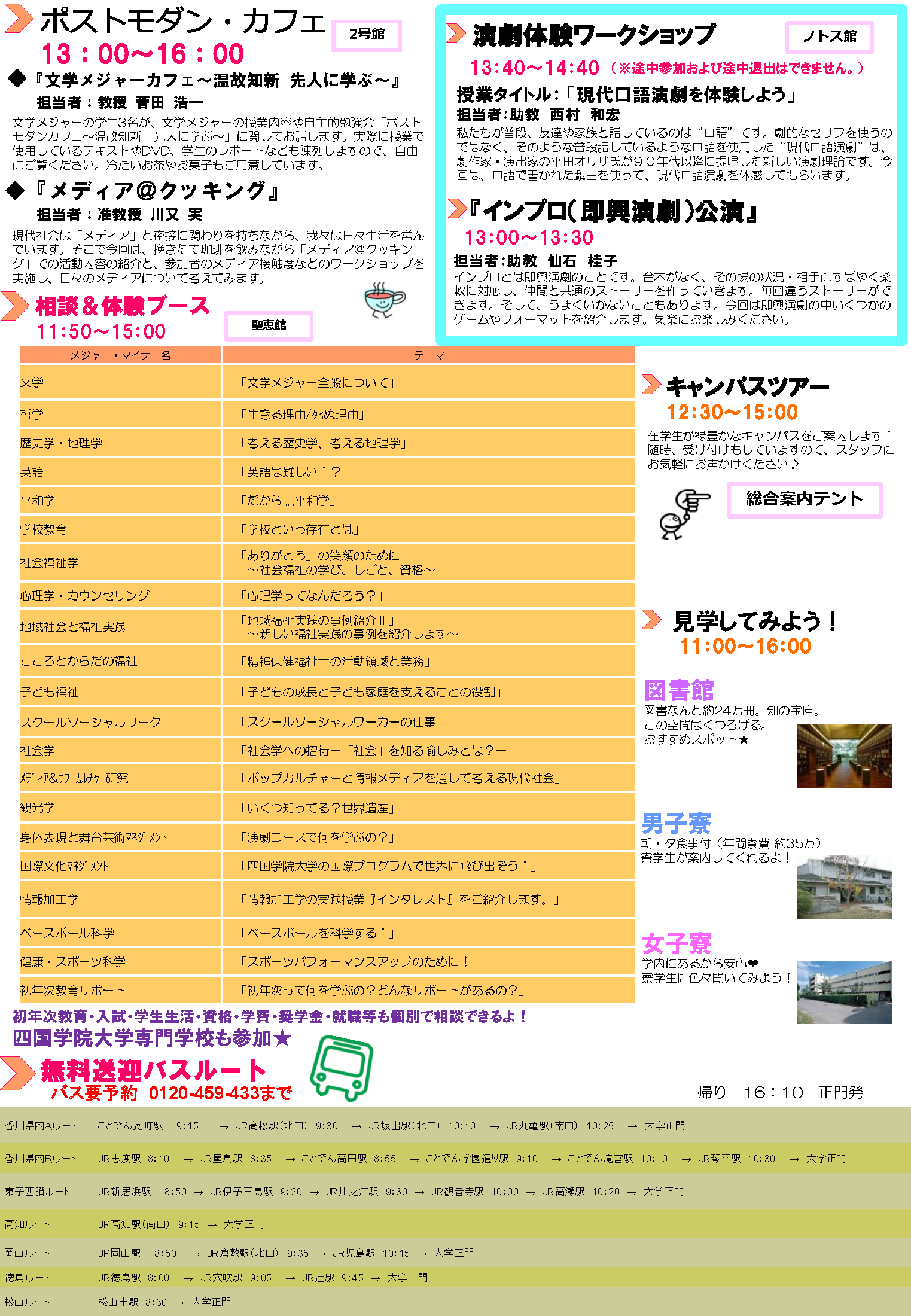The height and width of the screenshot is (1316, 911).
Task: Click the arrow icon beside 演劇体験ワークショップ
Action: tap(456, 33)
